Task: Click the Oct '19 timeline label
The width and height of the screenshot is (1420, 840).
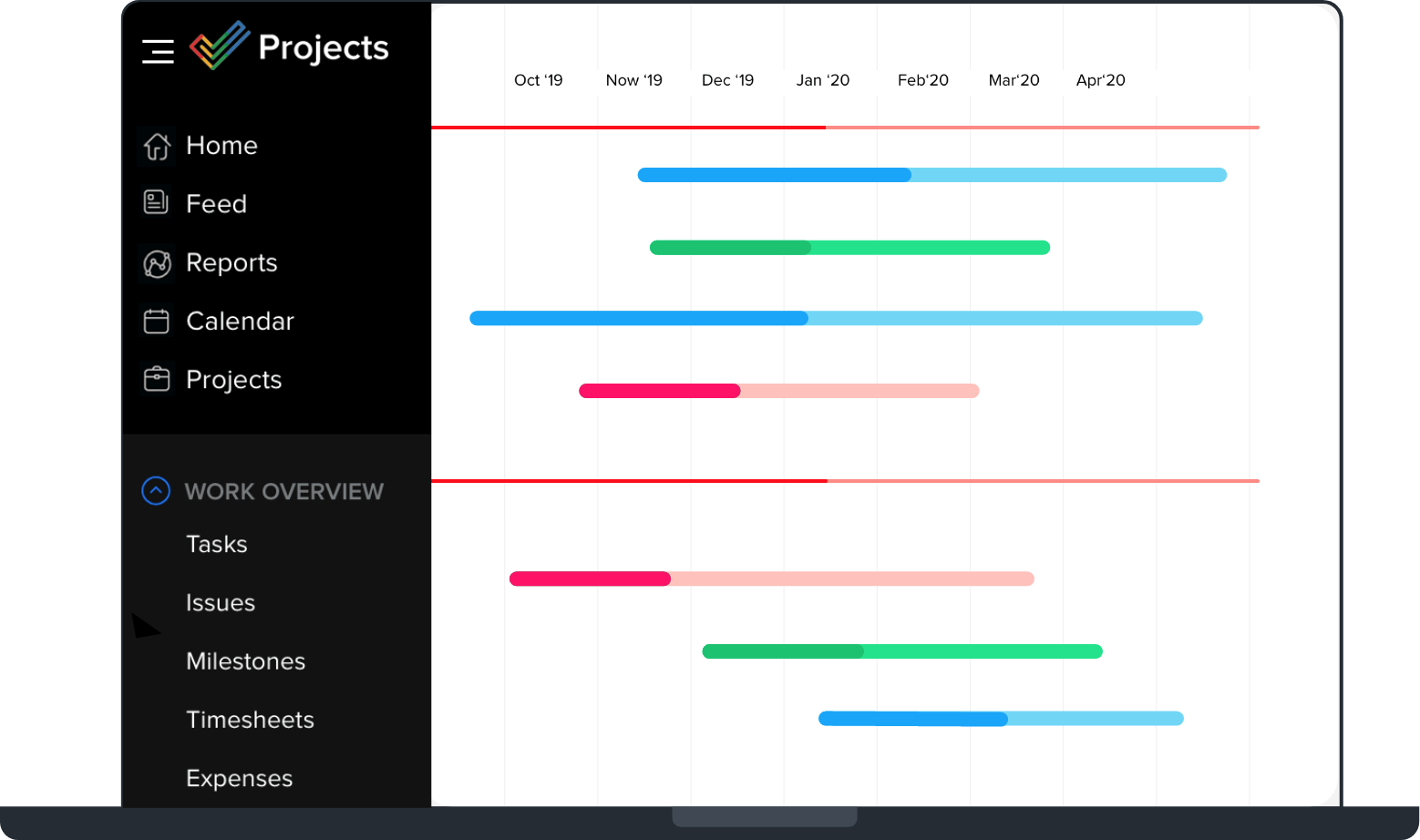Action: tap(539, 80)
